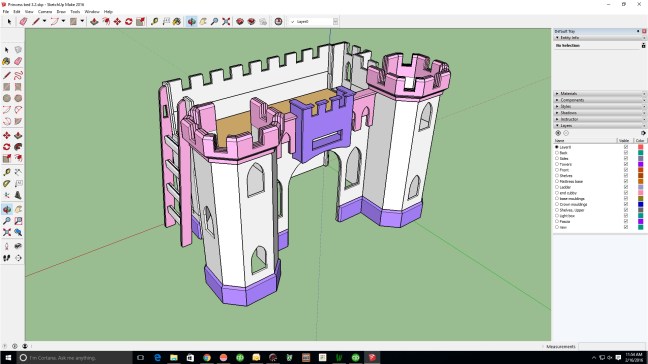
Task: Pick the Protractor tool
Action: [x=7, y=183]
